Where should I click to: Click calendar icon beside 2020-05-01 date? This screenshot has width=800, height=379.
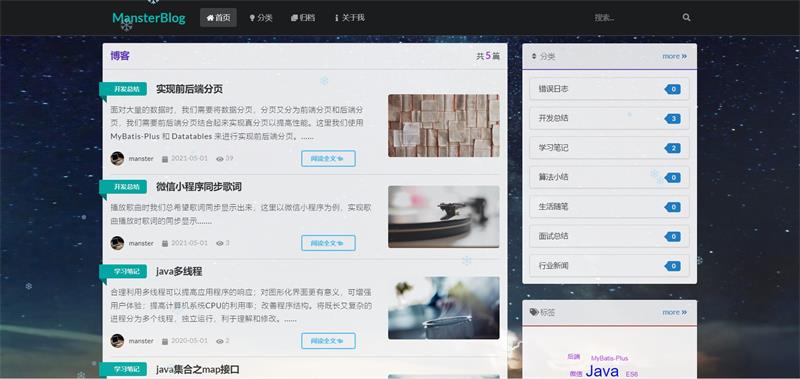tap(165, 341)
